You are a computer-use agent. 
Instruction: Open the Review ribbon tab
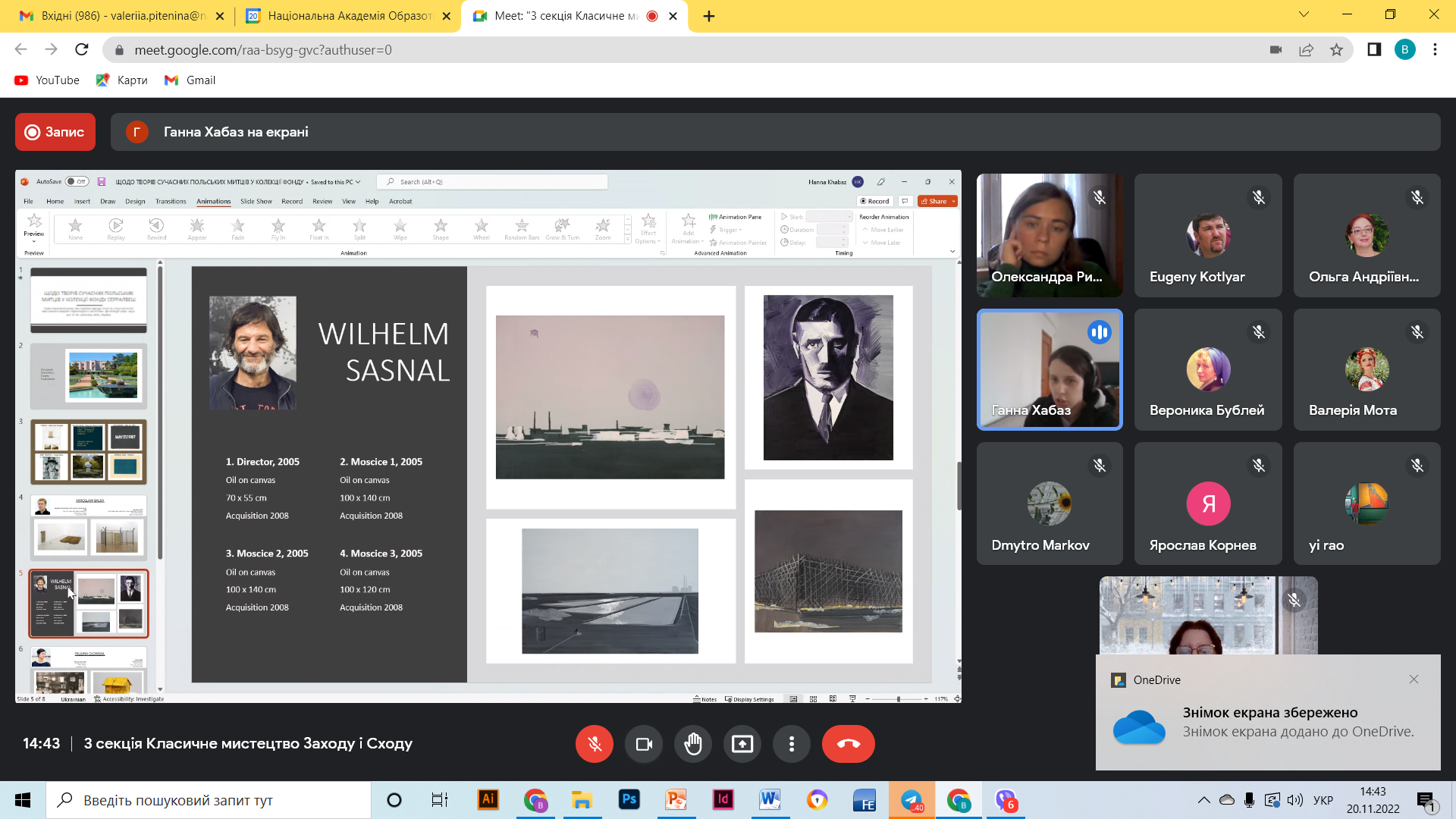tap(322, 202)
